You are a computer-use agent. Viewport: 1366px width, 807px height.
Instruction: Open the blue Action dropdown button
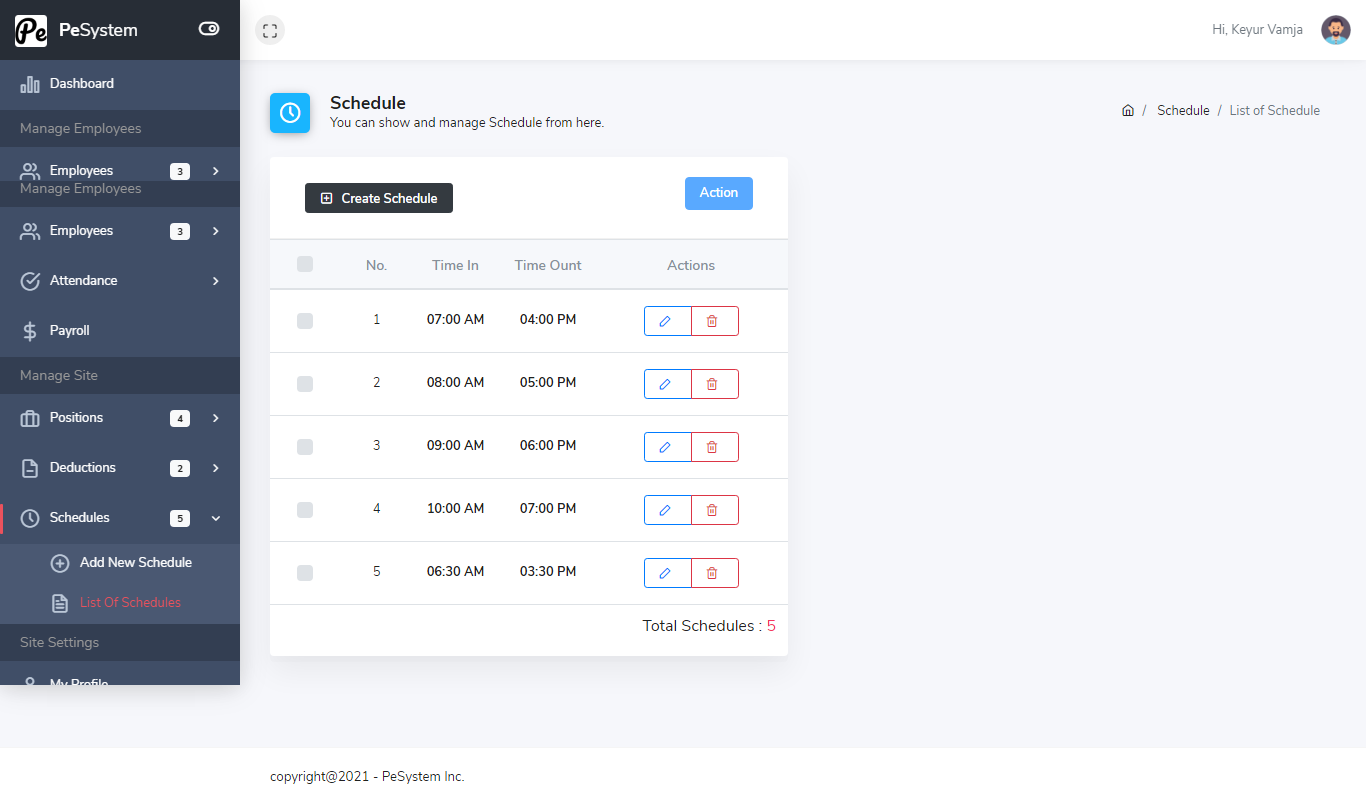coord(718,193)
